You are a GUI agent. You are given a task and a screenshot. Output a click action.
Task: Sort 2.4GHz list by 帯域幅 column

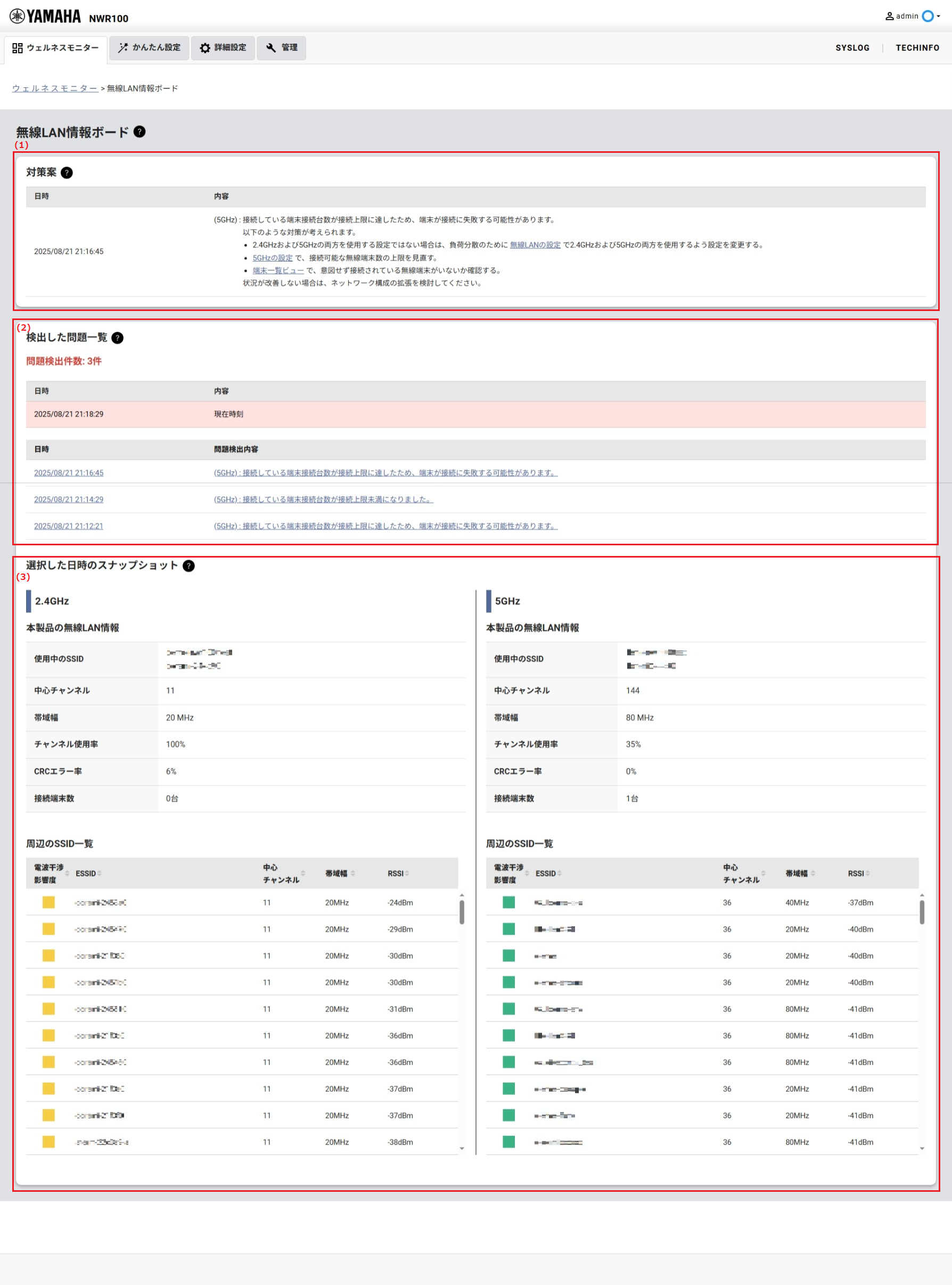point(340,873)
